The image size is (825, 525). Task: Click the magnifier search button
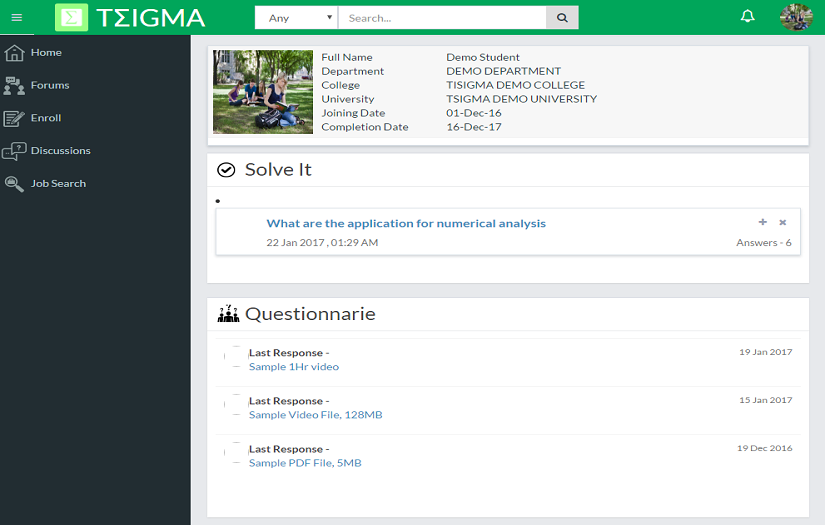tap(562, 18)
